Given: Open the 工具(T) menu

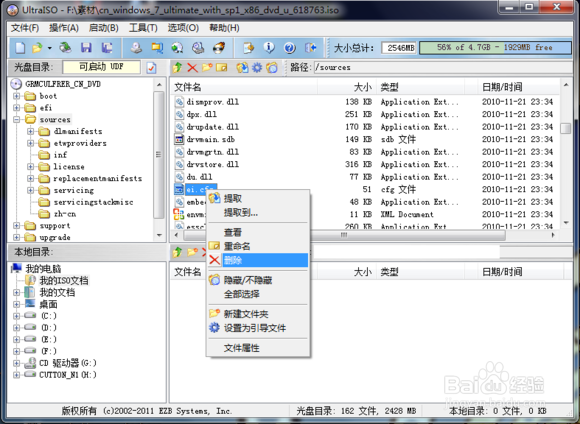Looking at the screenshot, I should coord(143,28).
